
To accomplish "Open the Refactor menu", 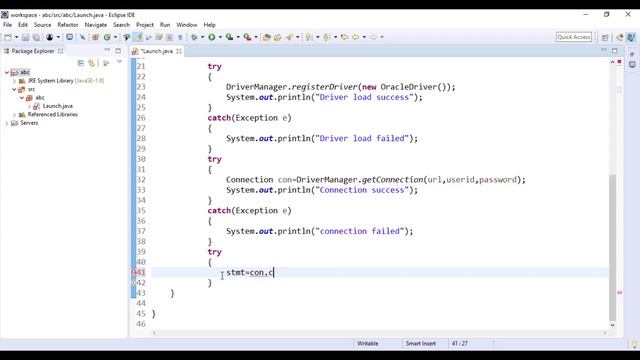I will (x=68, y=25).
